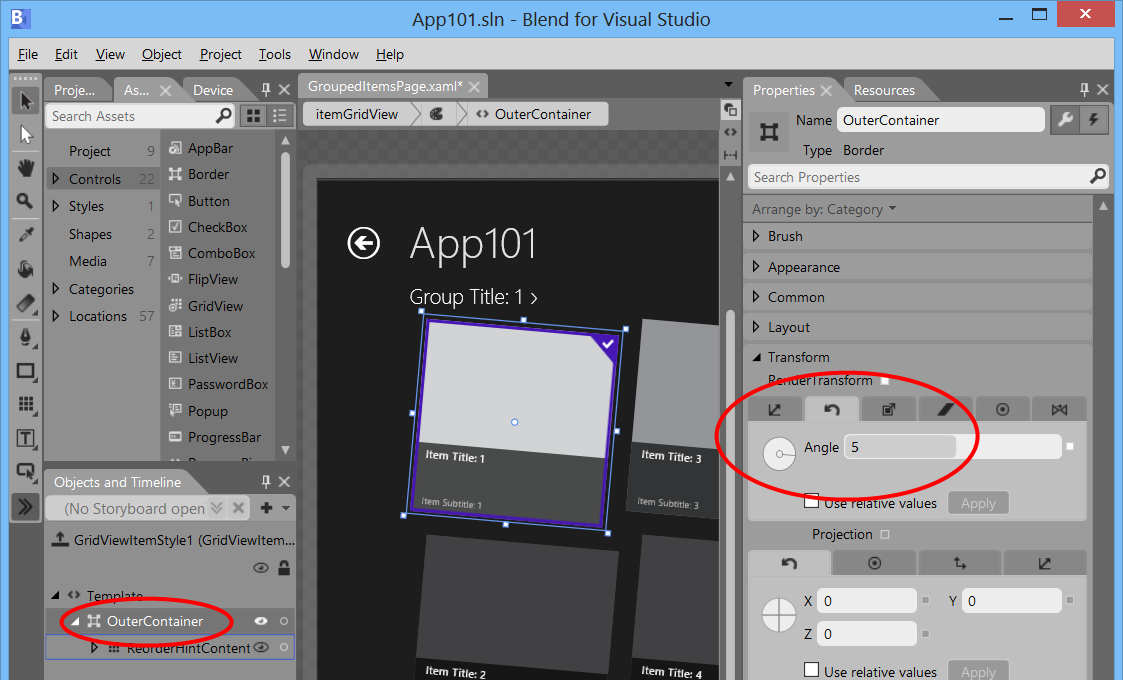This screenshot has height=680, width=1123.
Task: Expand the ReorderHintContent tree node
Action: [95, 648]
